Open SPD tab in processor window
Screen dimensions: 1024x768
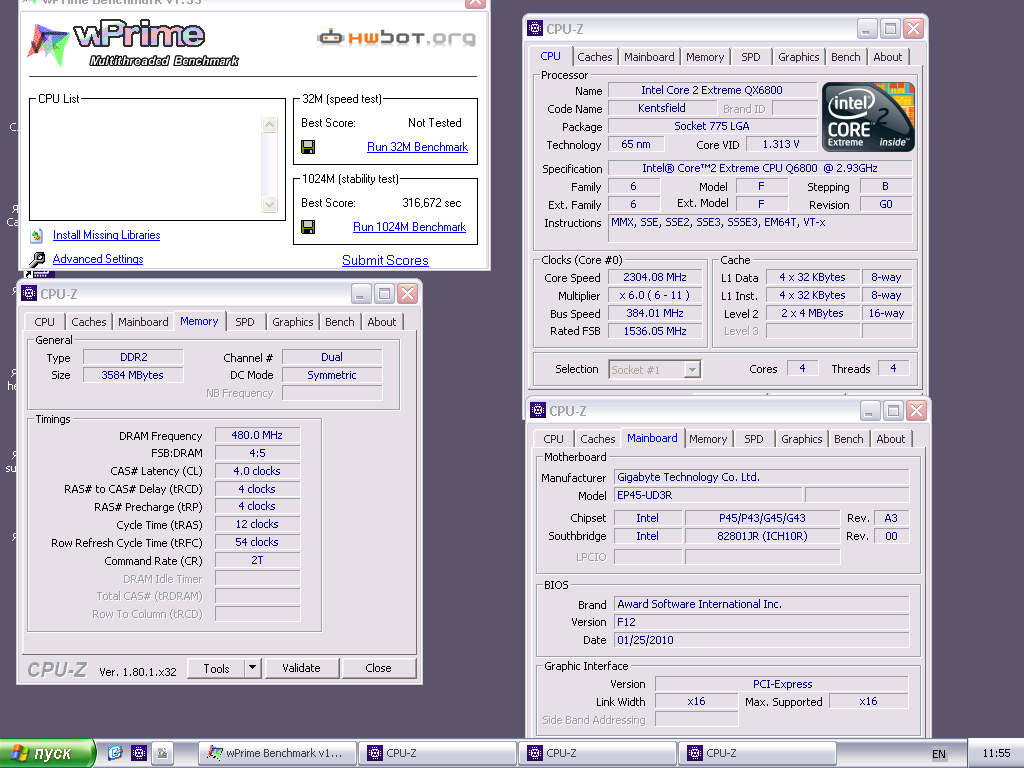[751, 57]
